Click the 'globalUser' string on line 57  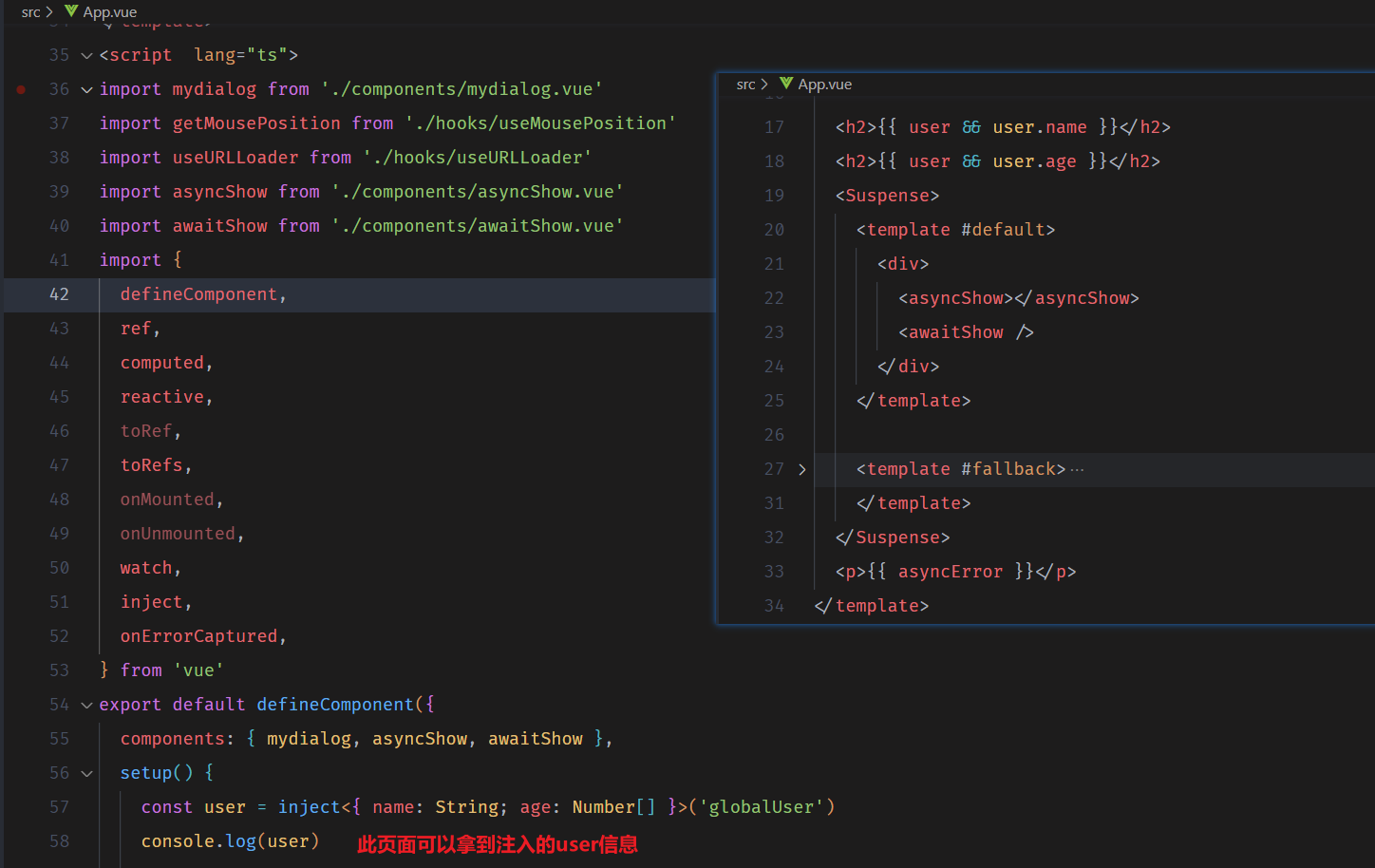[x=763, y=807]
